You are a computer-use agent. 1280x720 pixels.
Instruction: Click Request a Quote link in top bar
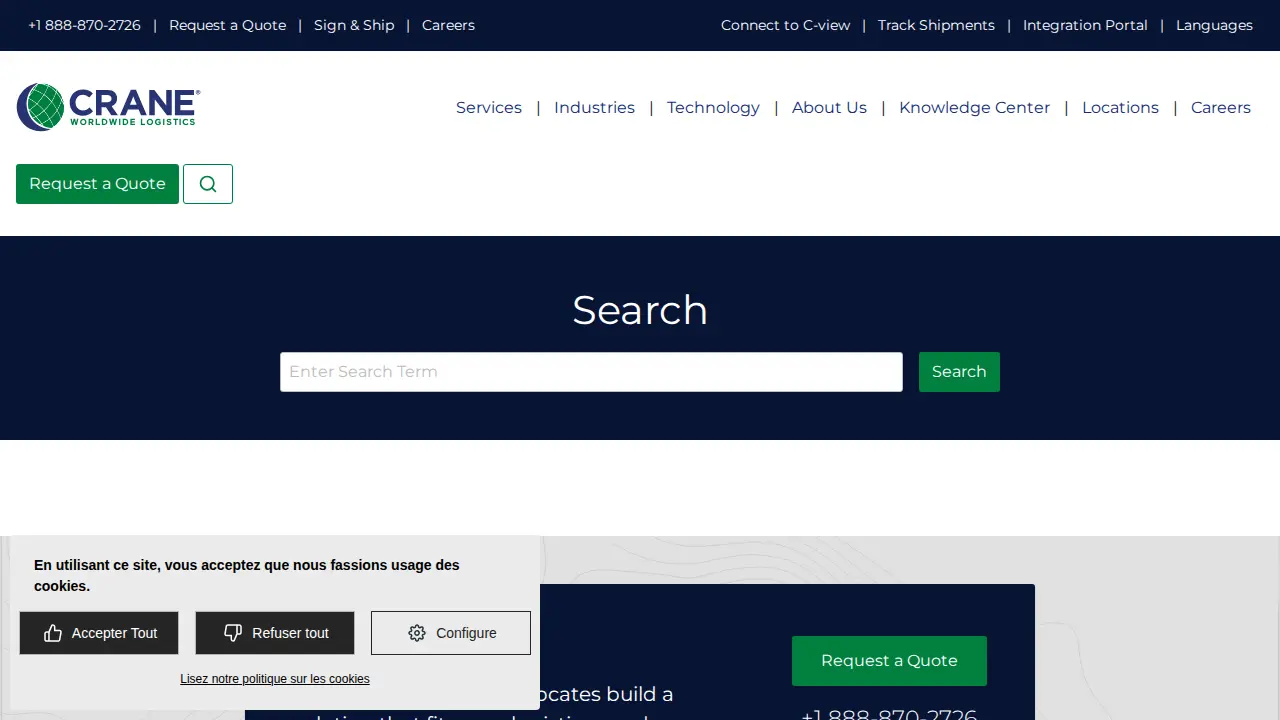227,25
